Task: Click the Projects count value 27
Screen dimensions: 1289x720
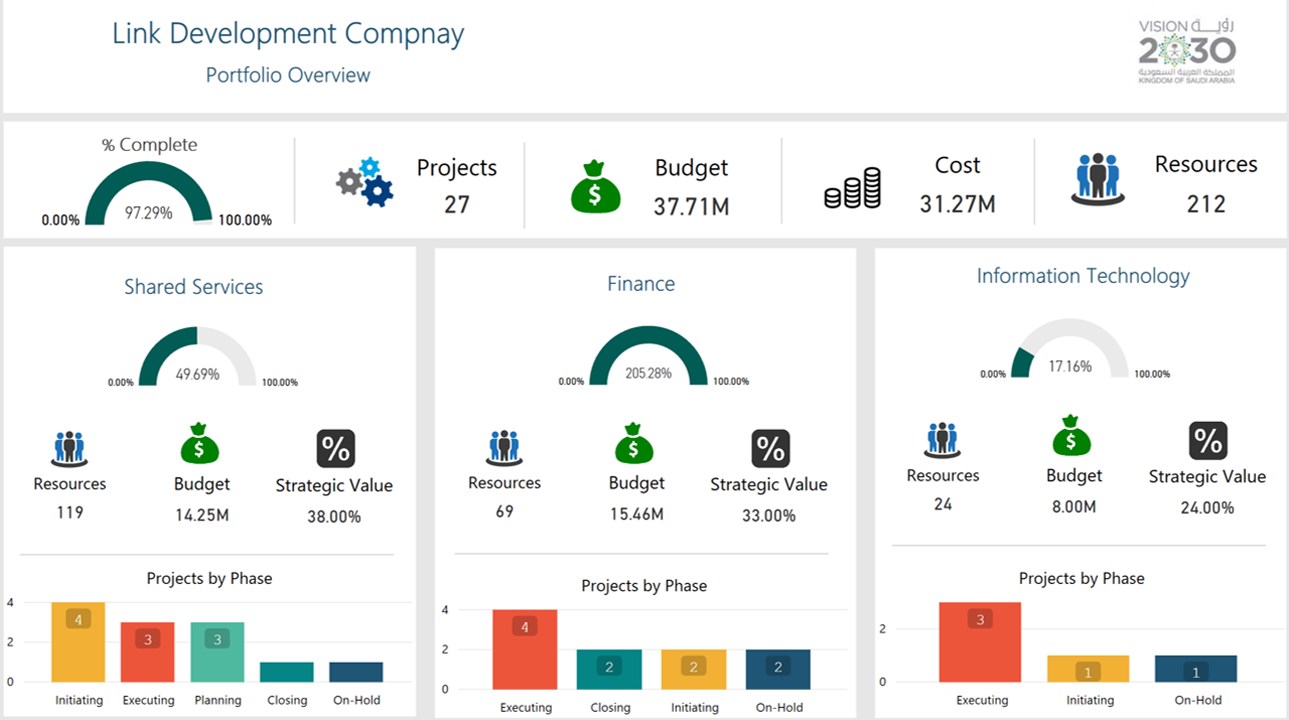Action: pos(457,204)
